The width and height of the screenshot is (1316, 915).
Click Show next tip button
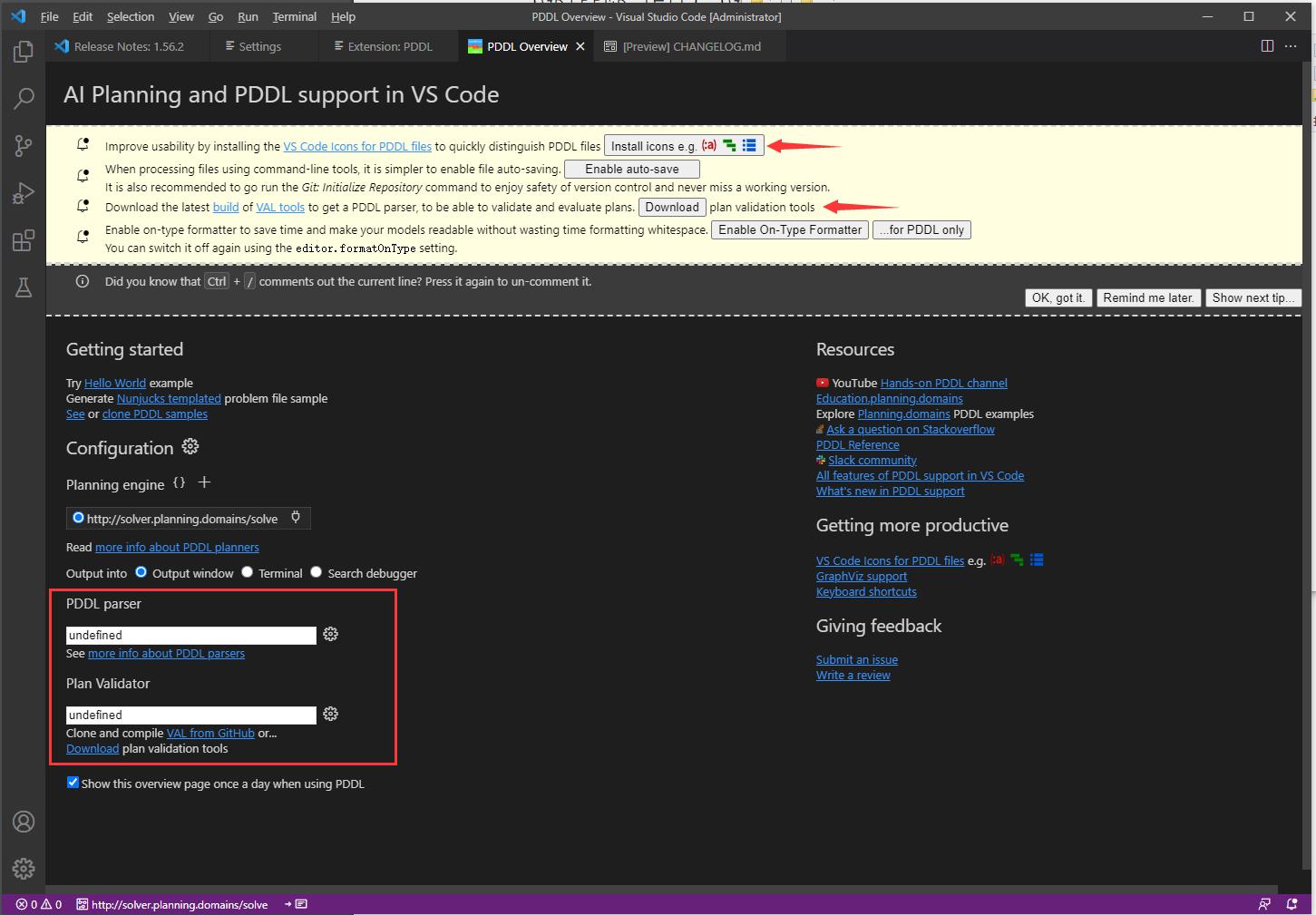tap(1253, 297)
